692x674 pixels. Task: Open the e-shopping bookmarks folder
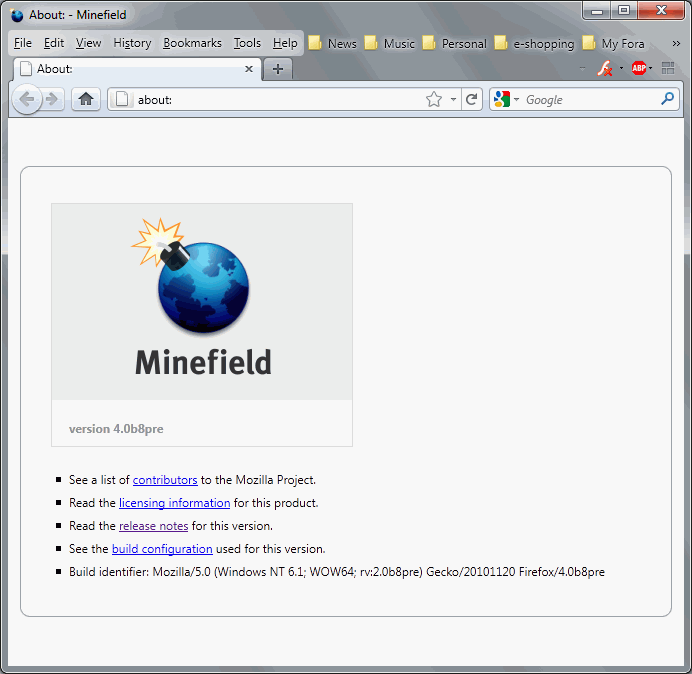click(x=534, y=43)
